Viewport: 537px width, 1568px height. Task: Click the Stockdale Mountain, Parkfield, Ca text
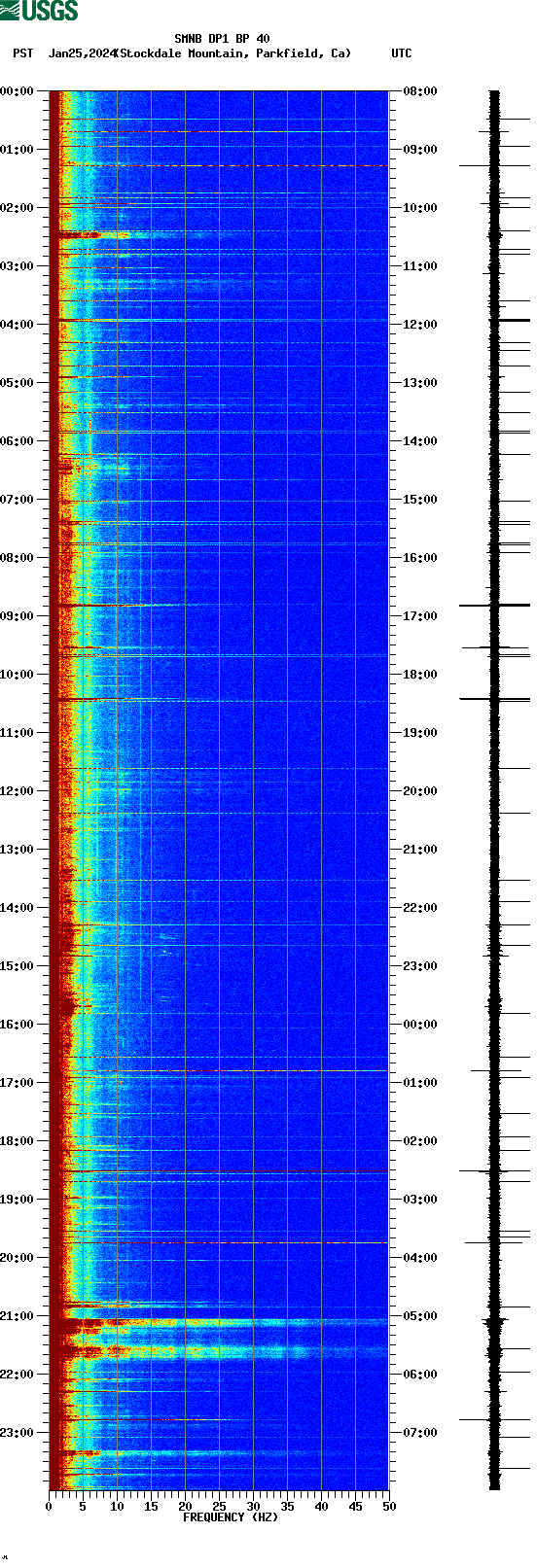pyautogui.click(x=233, y=53)
